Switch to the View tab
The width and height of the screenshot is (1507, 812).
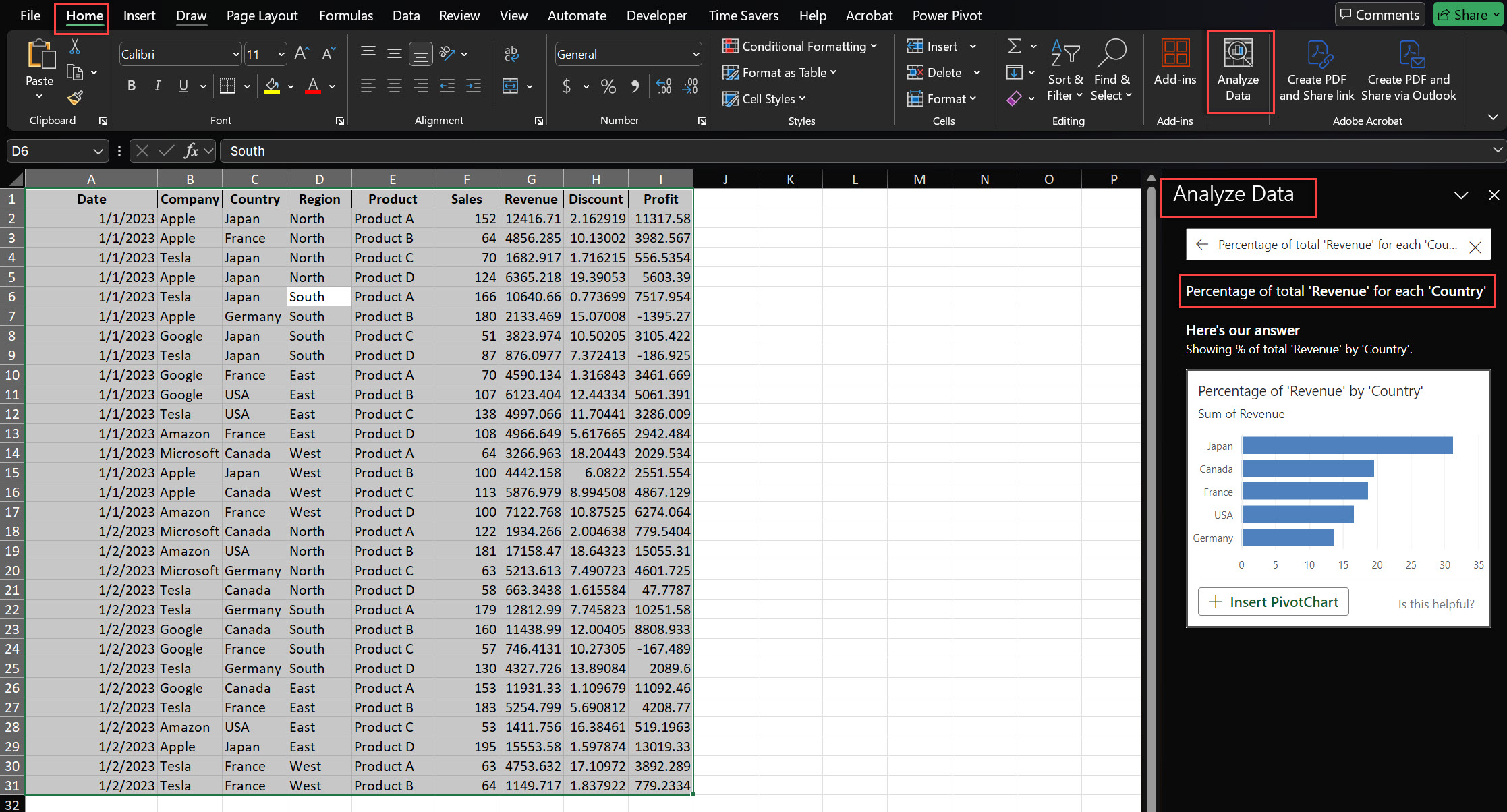click(x=513, y=15)
